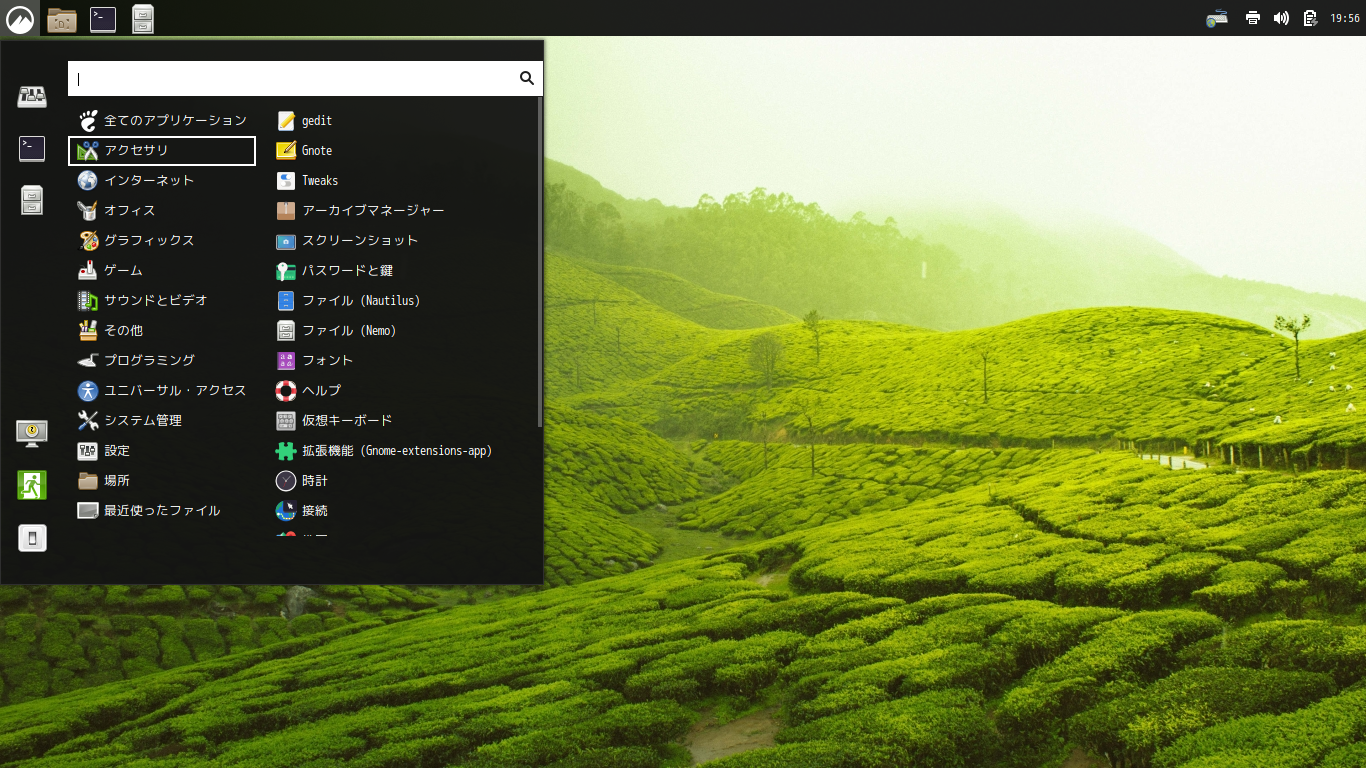This screenshot has width=1366, height=768.
Task: Open 最近使ったファイル recent files
Action: 162,511
